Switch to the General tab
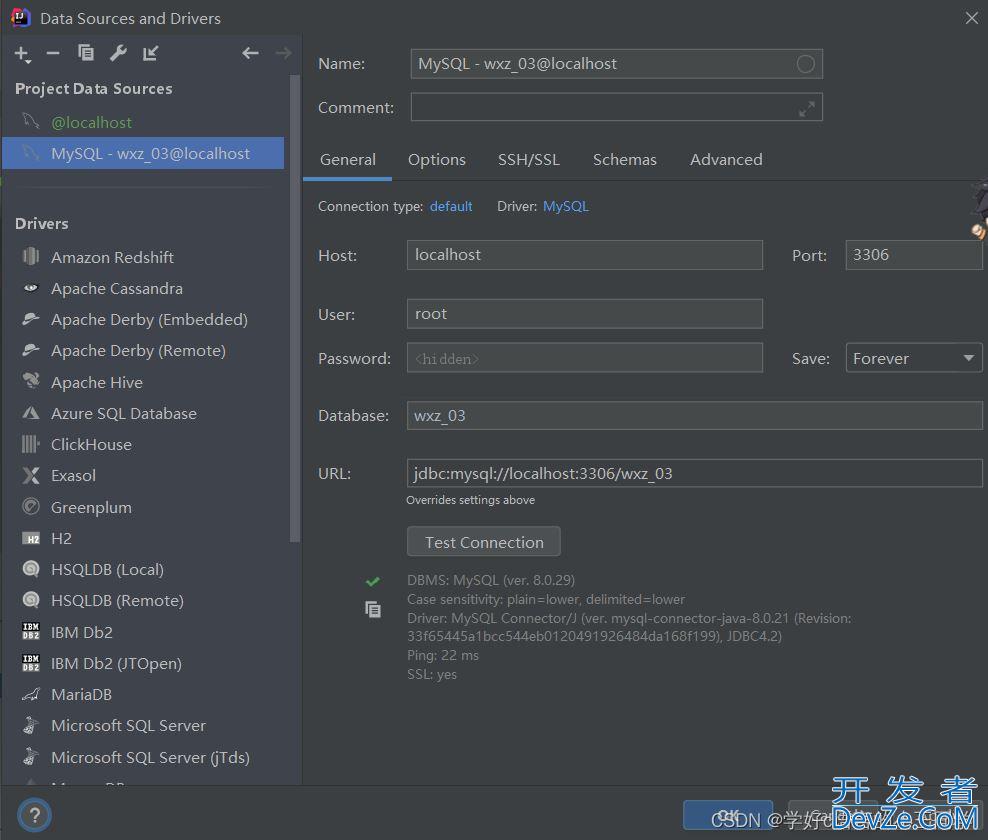 pos(348,160)
